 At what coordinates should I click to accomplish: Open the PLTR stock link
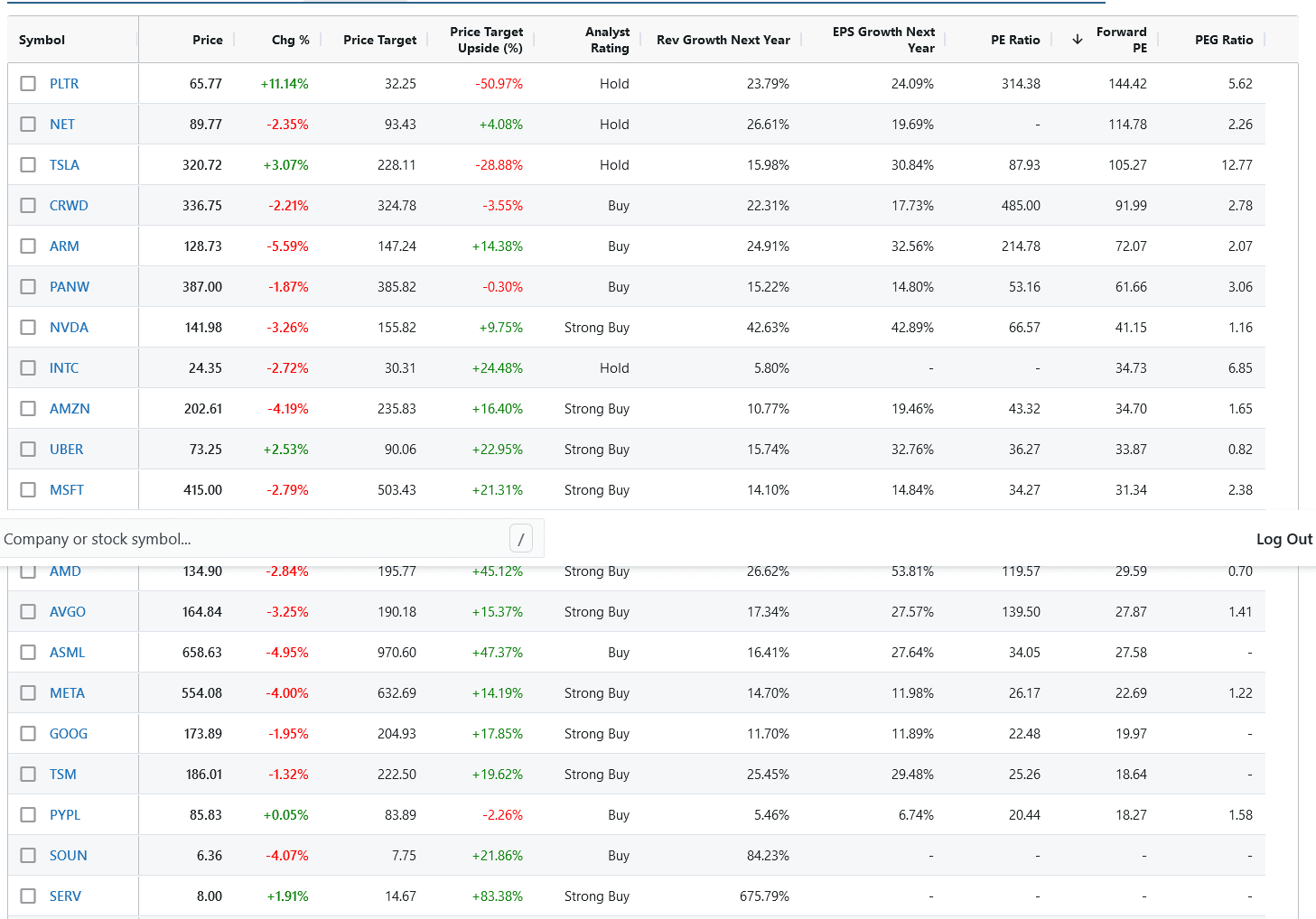(64, 83)
